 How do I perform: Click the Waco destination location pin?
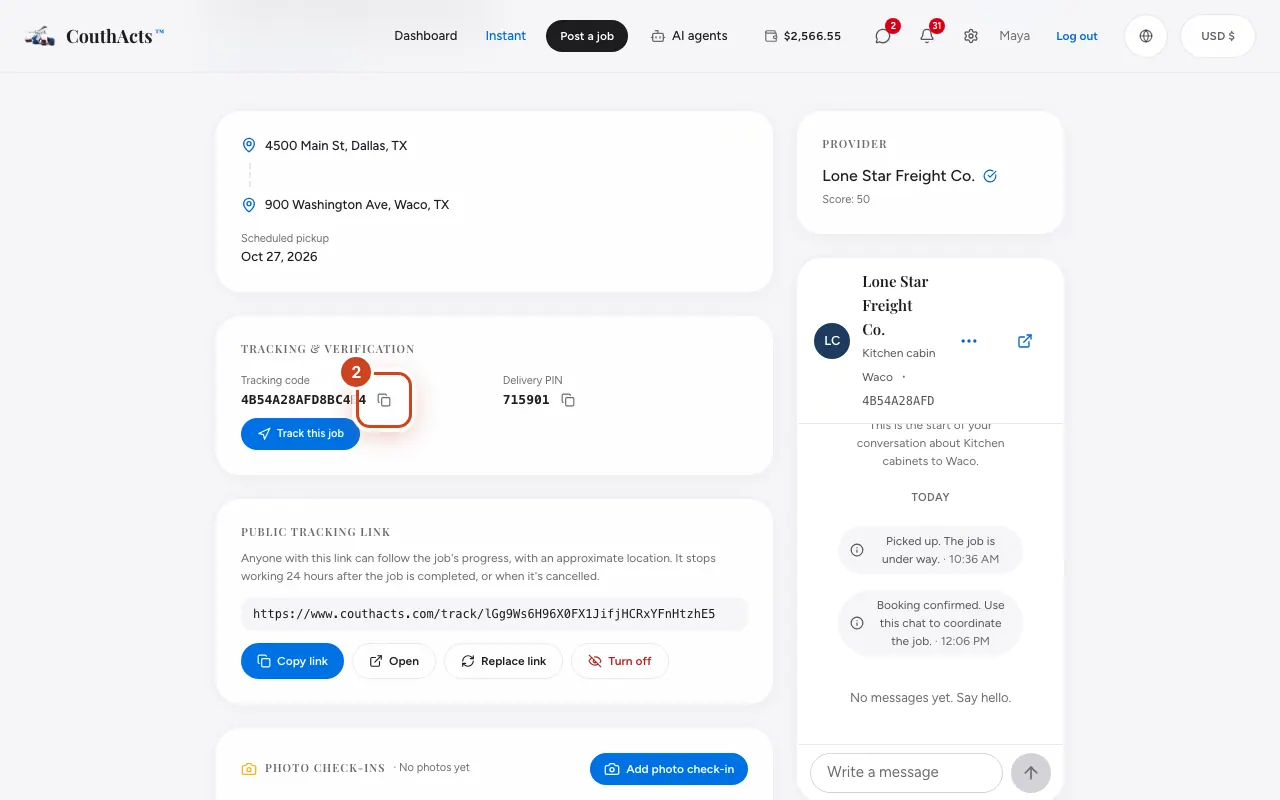click(249, 204)
